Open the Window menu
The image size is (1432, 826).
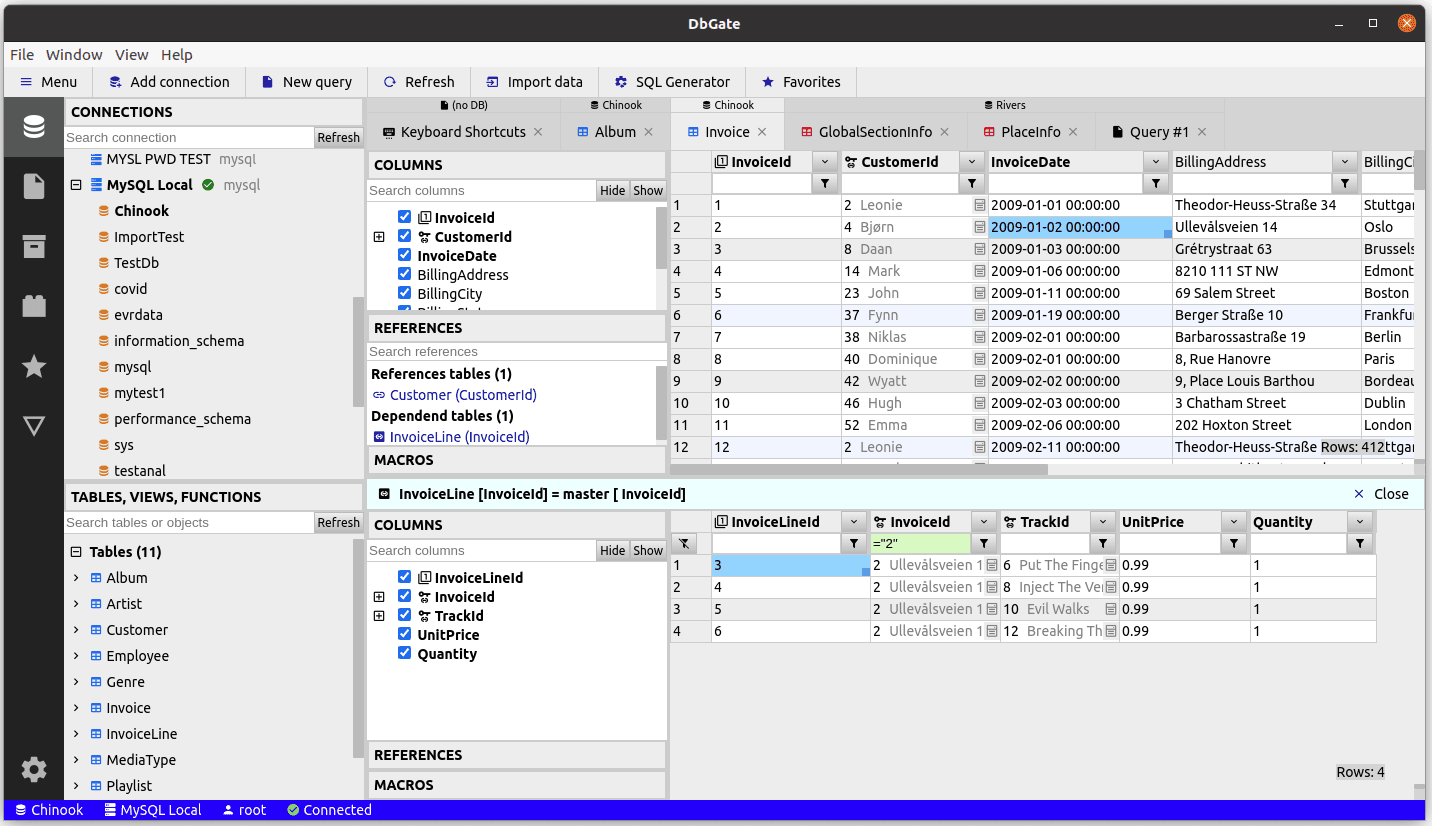74,54
